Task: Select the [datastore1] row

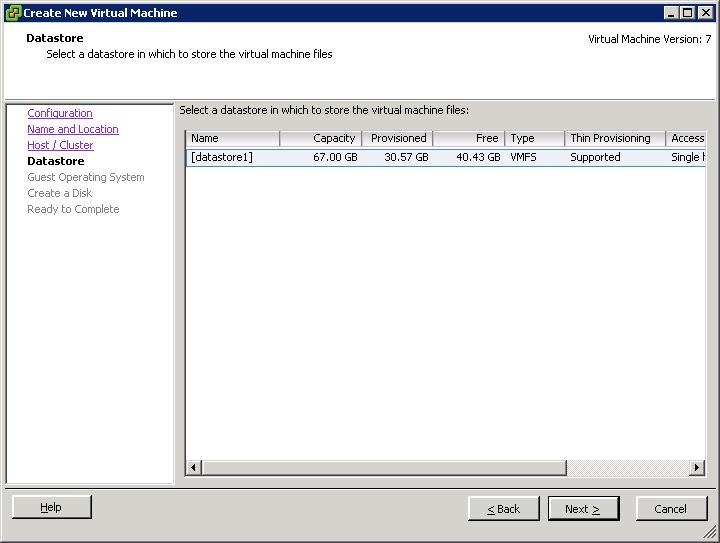Action: [445, 157]
